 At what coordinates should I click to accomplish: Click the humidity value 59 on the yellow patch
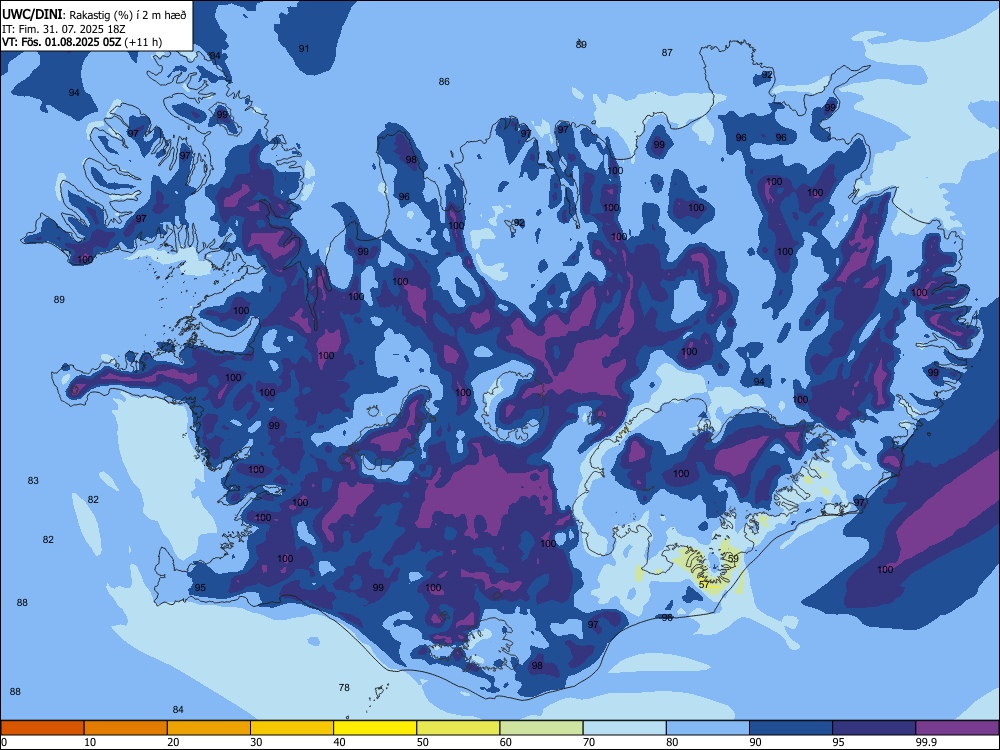coord(733,559)
